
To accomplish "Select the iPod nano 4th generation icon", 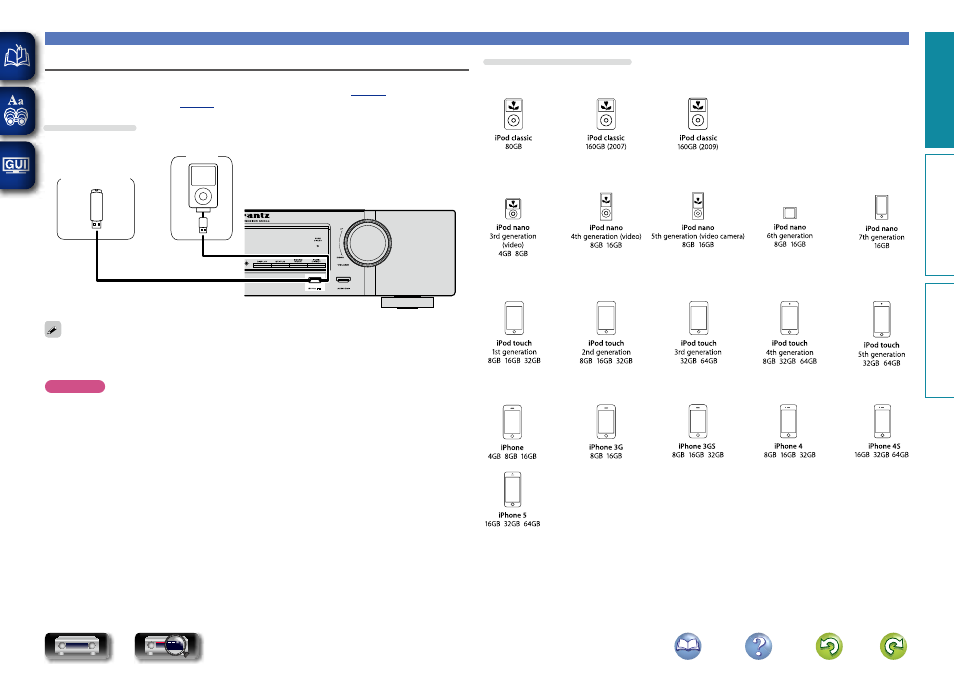I will tap(606, 206).
